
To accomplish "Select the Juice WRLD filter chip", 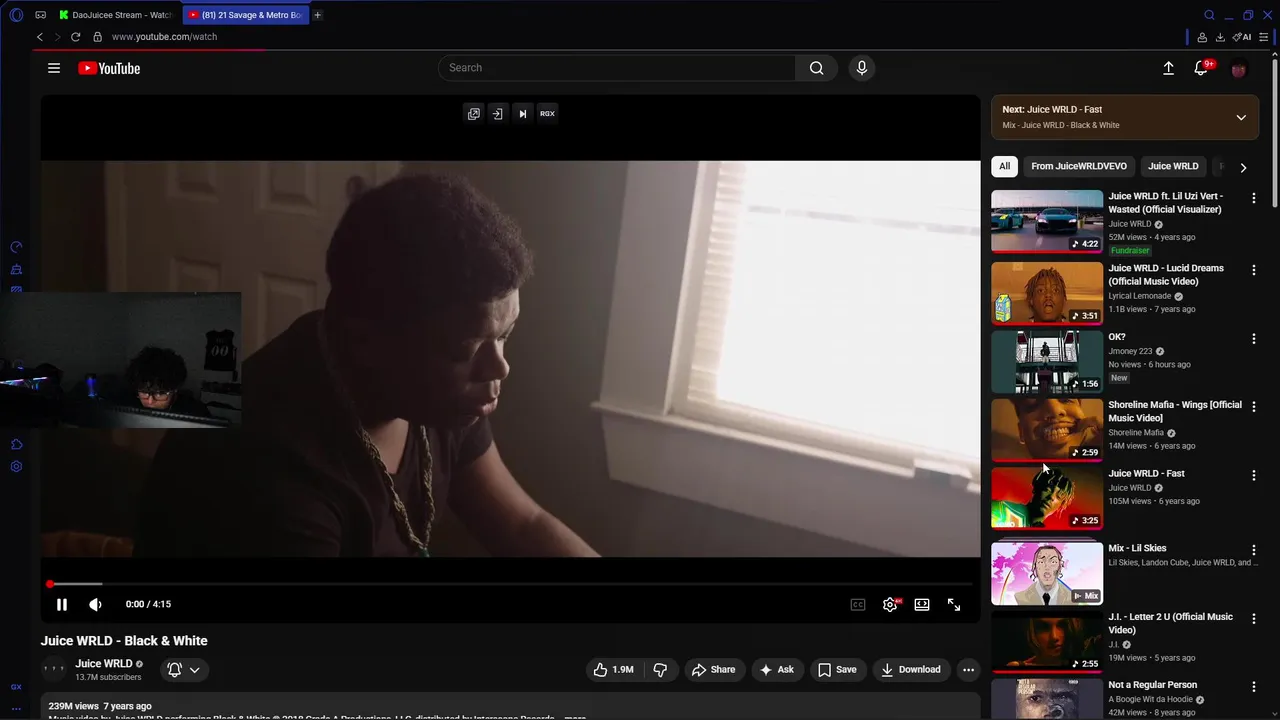I will [1173, 166].
